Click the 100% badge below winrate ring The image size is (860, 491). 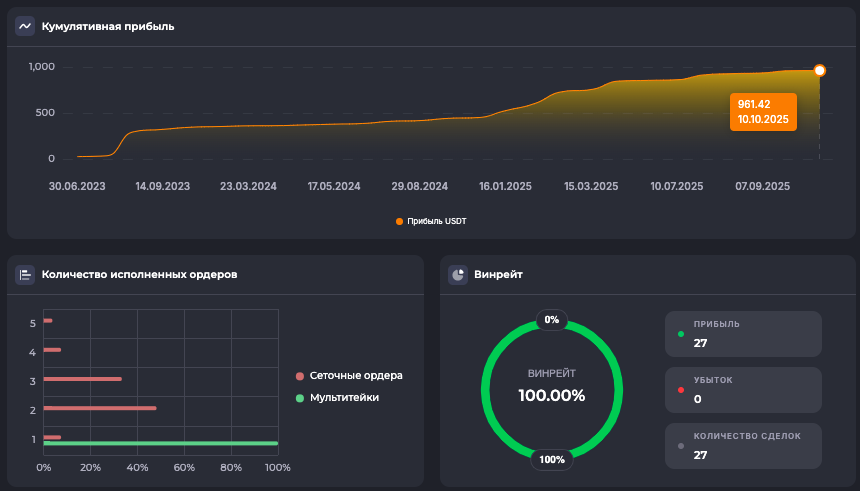[x=552, y=460]
